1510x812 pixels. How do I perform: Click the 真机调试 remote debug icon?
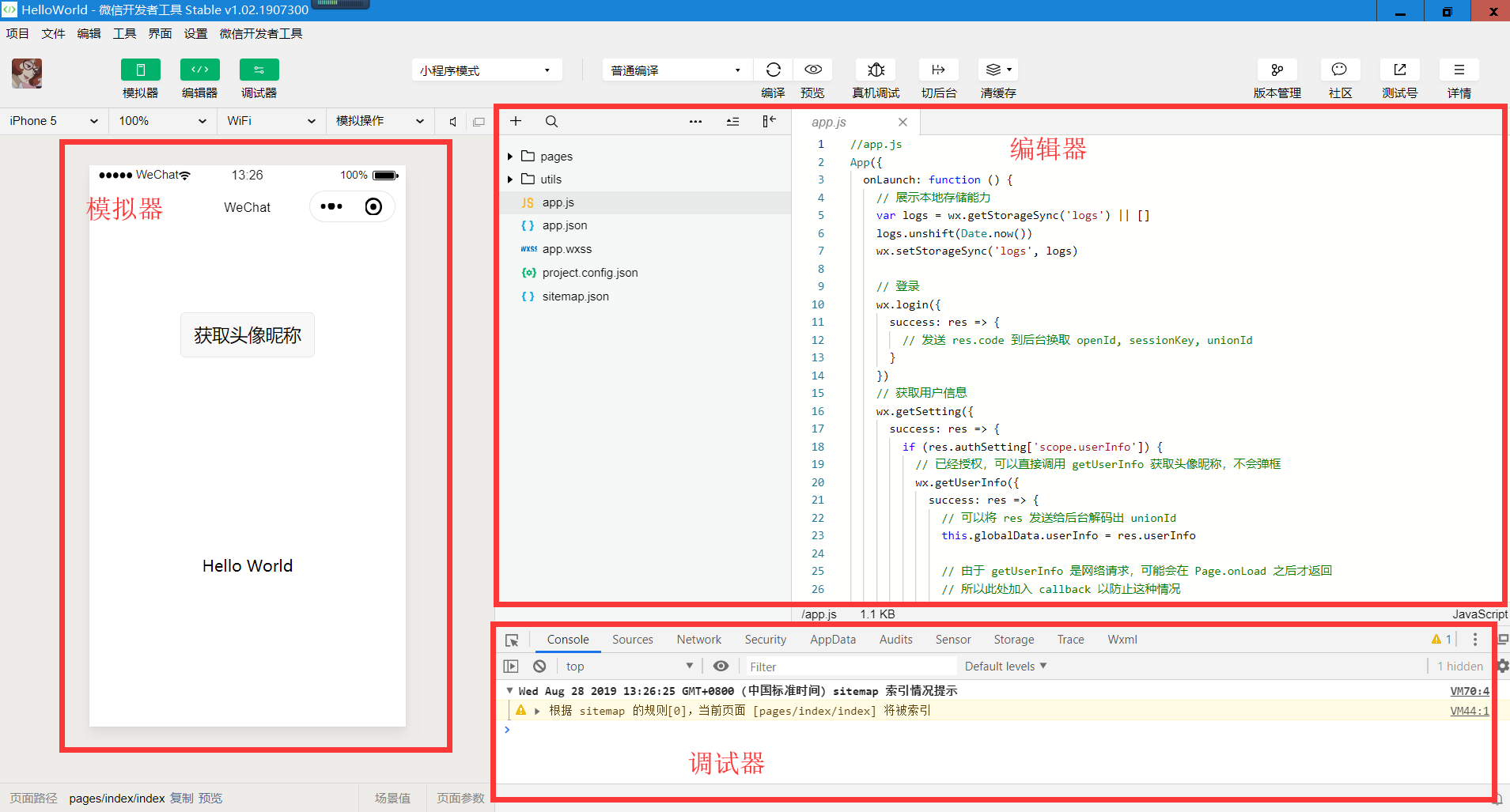click(x=876, y=70)
